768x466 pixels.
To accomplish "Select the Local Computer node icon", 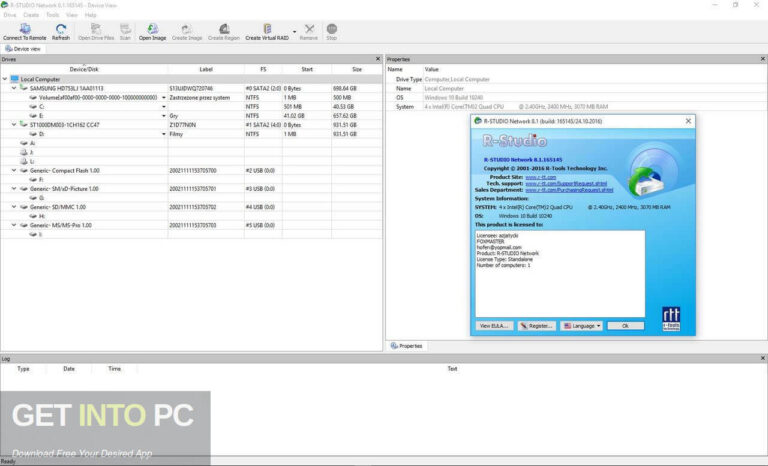I will 15,79.
